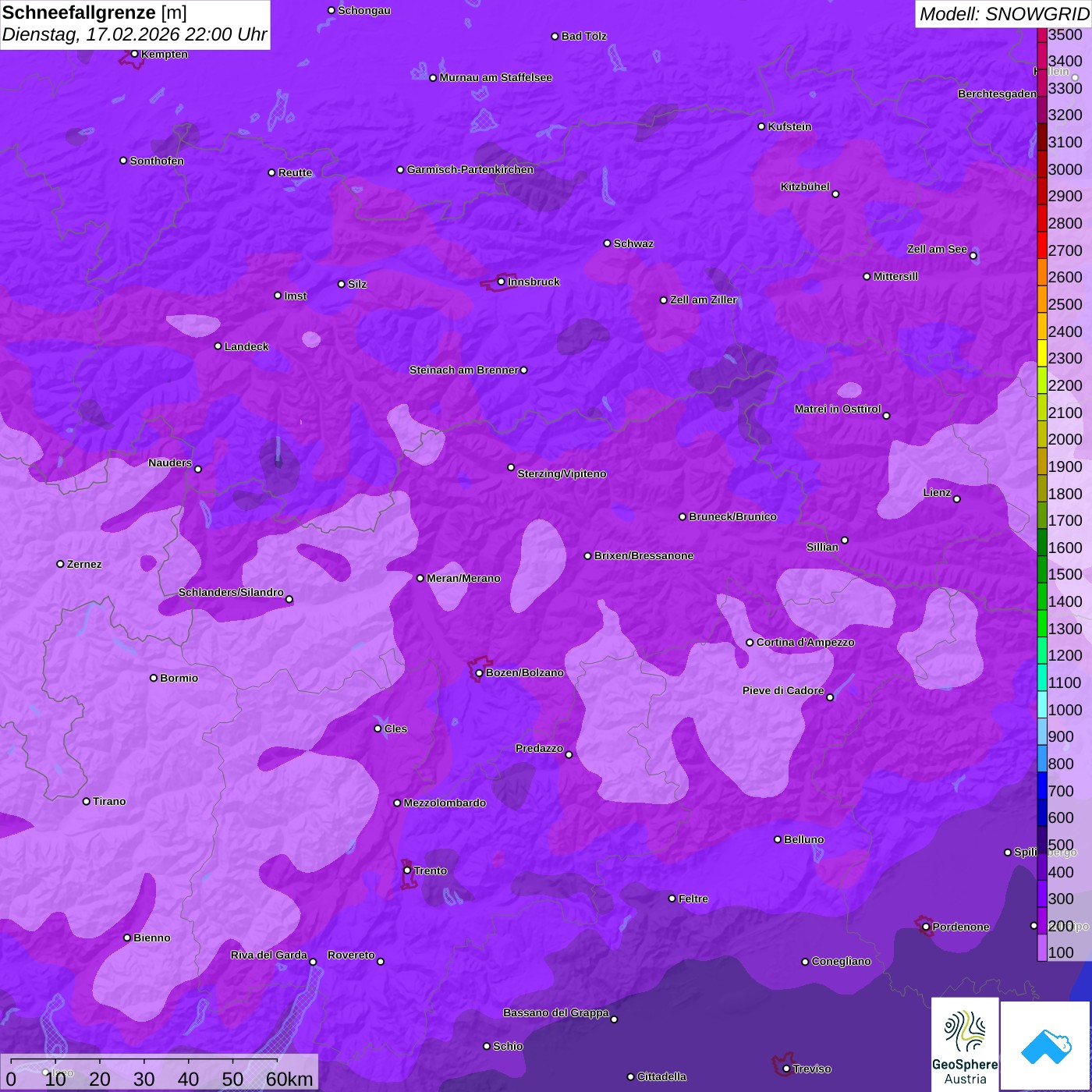Image resolution: width=1092 pixels, height=1092 pixels.
Task: Click the Landeck location dot
Action: point(218,346)
